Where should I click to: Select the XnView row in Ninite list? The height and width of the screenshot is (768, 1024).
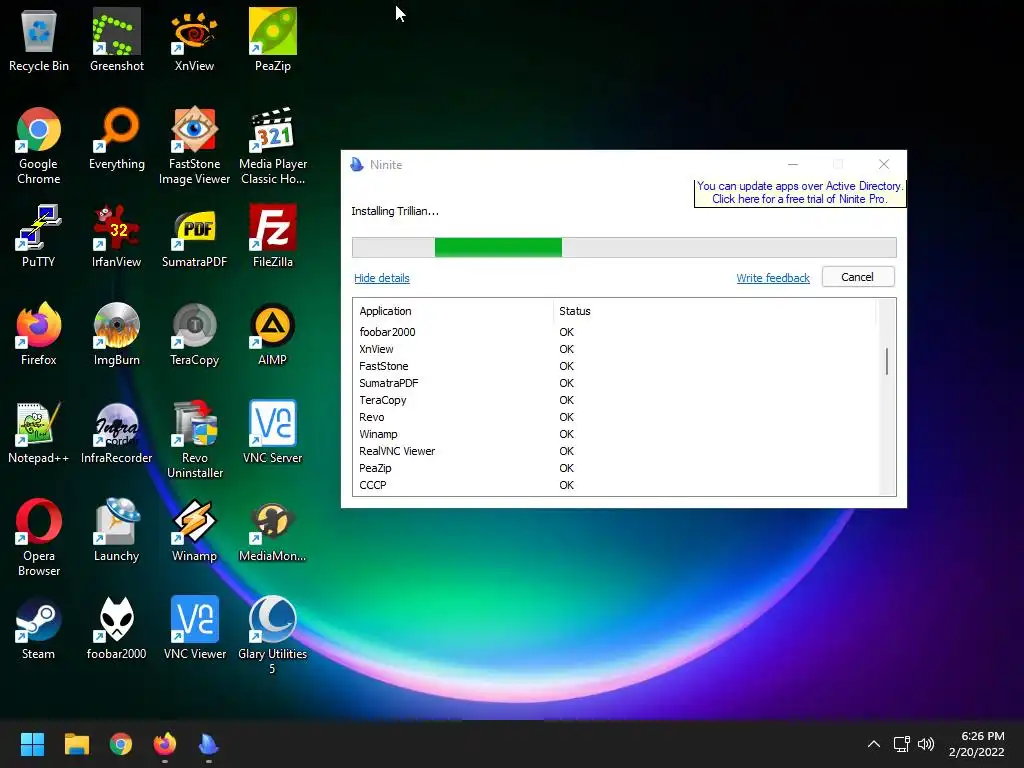[x=616, y=349]
